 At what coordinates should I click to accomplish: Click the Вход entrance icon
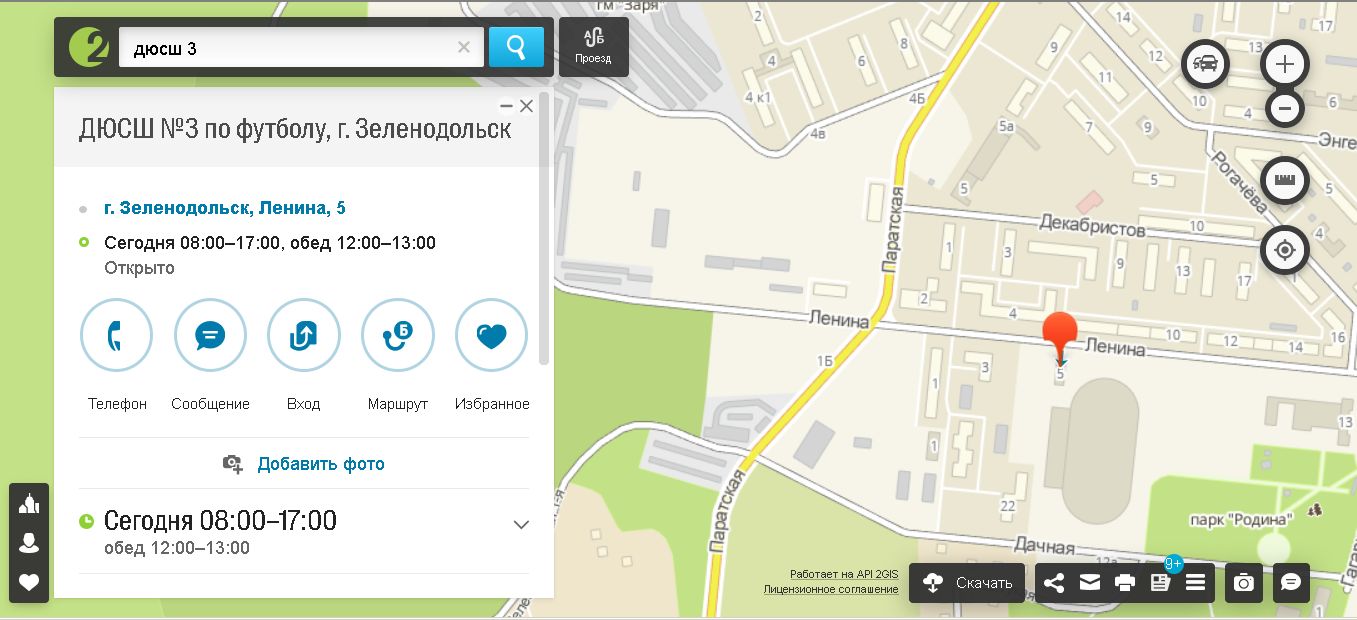(304, 335)
